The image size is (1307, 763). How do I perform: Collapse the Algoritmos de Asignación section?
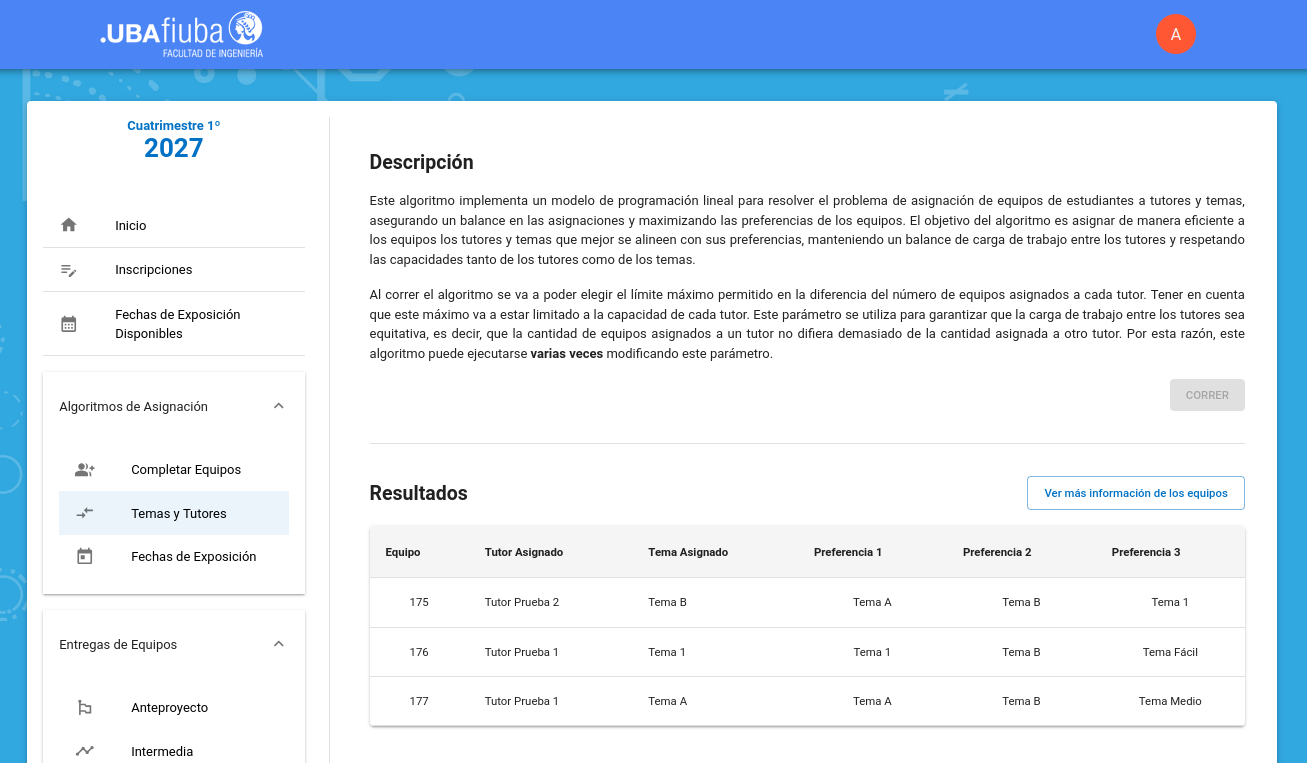point(279,406)
